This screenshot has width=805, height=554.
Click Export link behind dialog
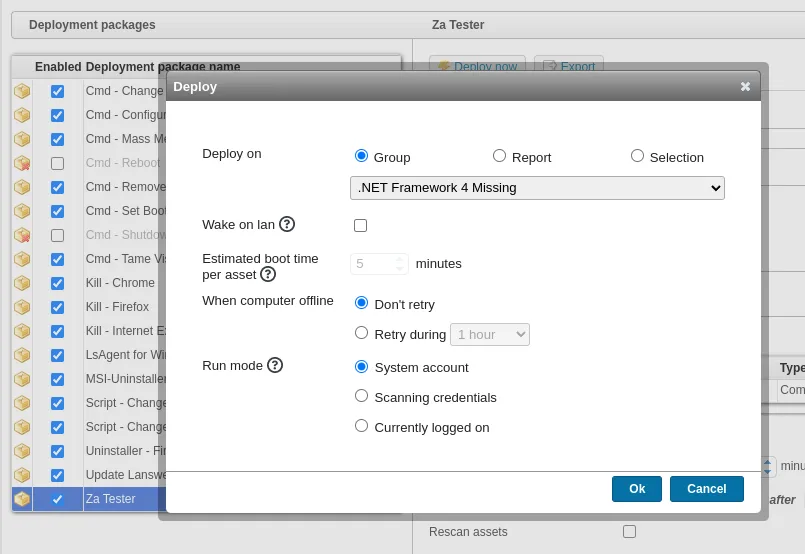[x=569, y=64]
